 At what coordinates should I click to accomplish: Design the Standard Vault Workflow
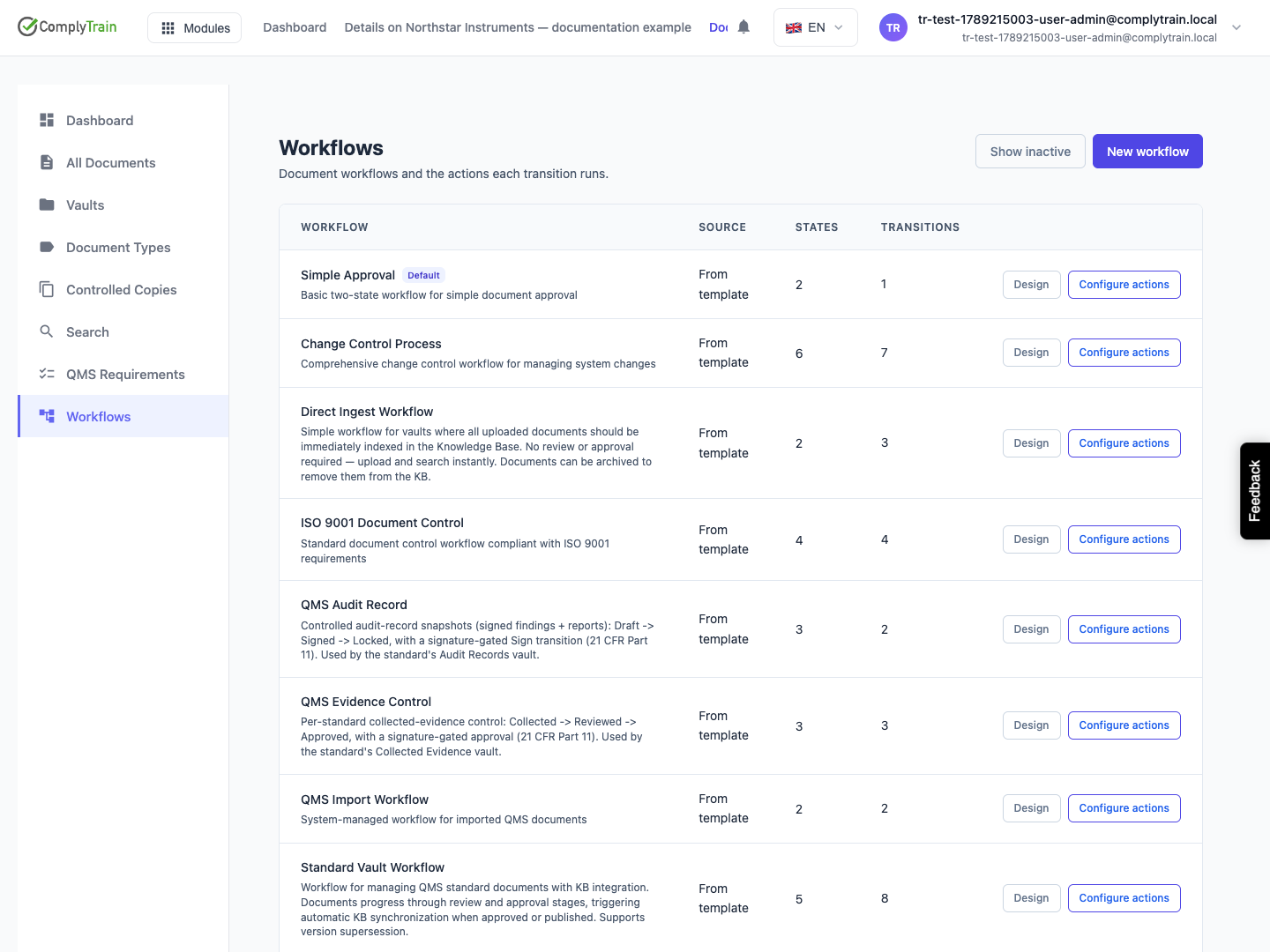(x=1031, y=898)
